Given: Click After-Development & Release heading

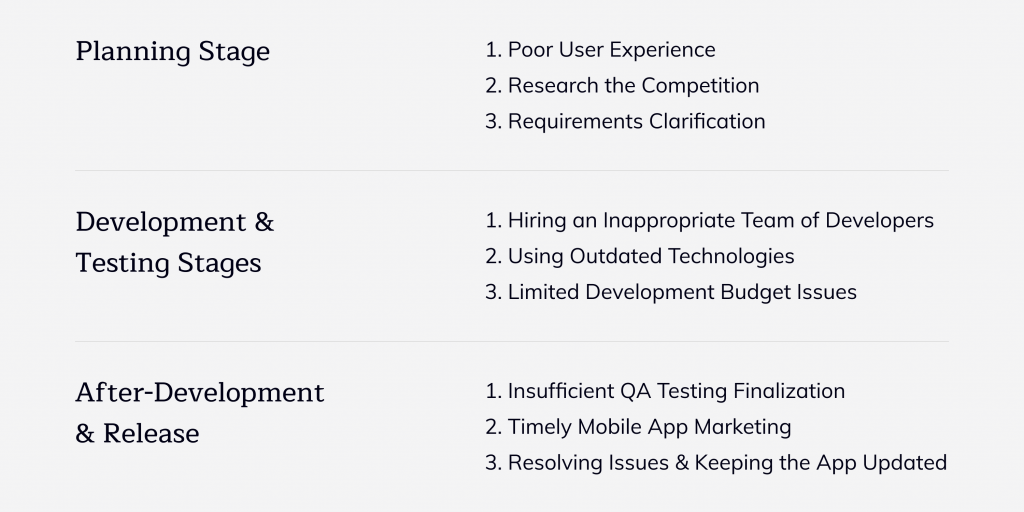Looking at the screenshot, I should pos(200,413).
